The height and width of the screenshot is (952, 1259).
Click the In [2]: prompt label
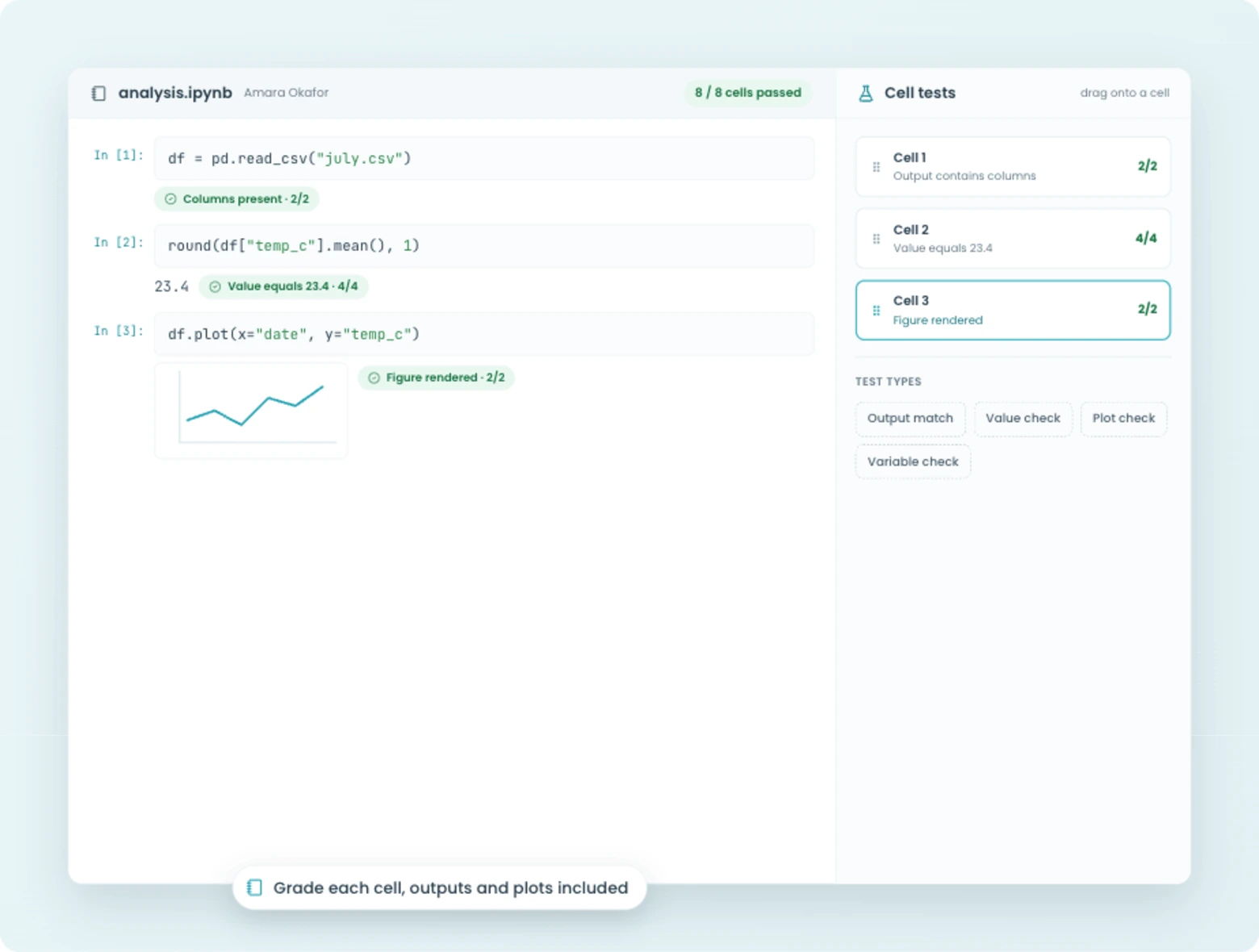[119, 242]
